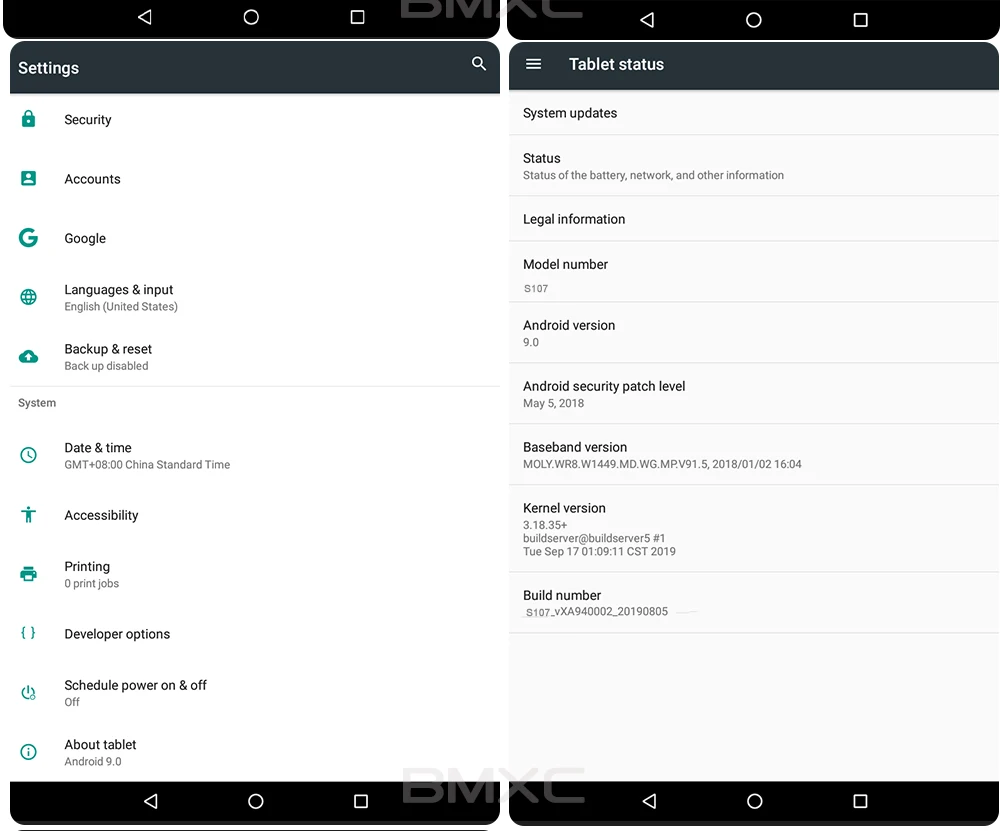The height and width of the screenshot is (831, 1000).
Task: Open Status battery and network information
Action: click(754, 166)
